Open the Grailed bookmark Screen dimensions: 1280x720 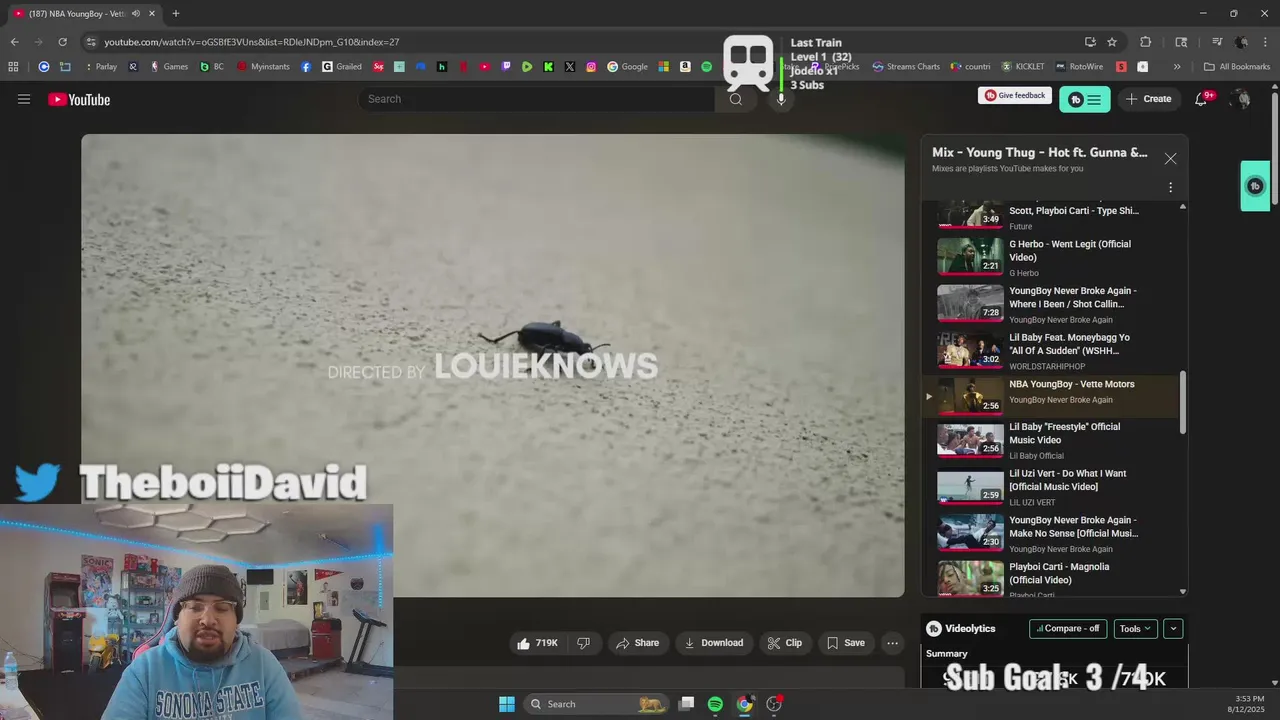pyautogui.click(x=342, y=67)
